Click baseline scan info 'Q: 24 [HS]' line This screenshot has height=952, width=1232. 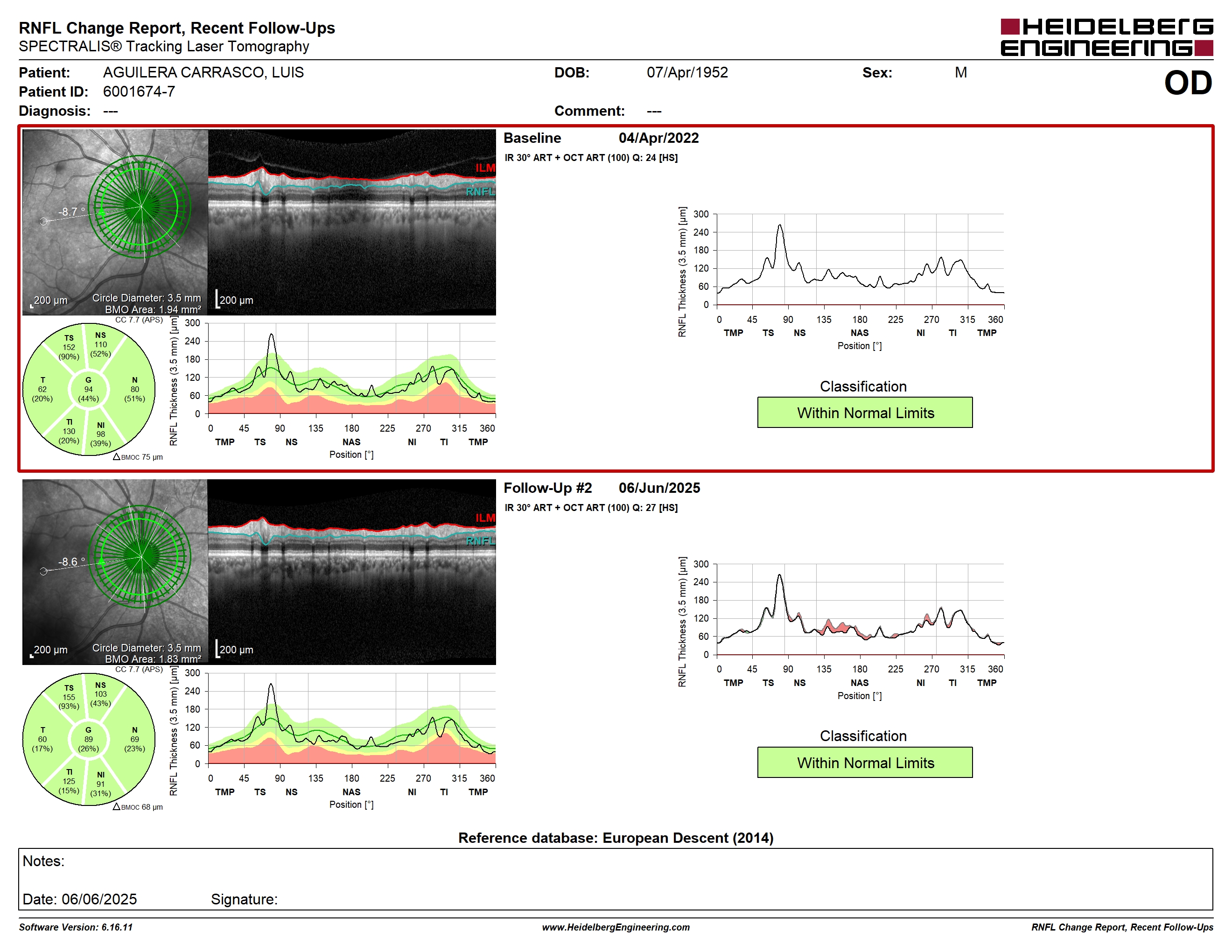click(591, 158)
